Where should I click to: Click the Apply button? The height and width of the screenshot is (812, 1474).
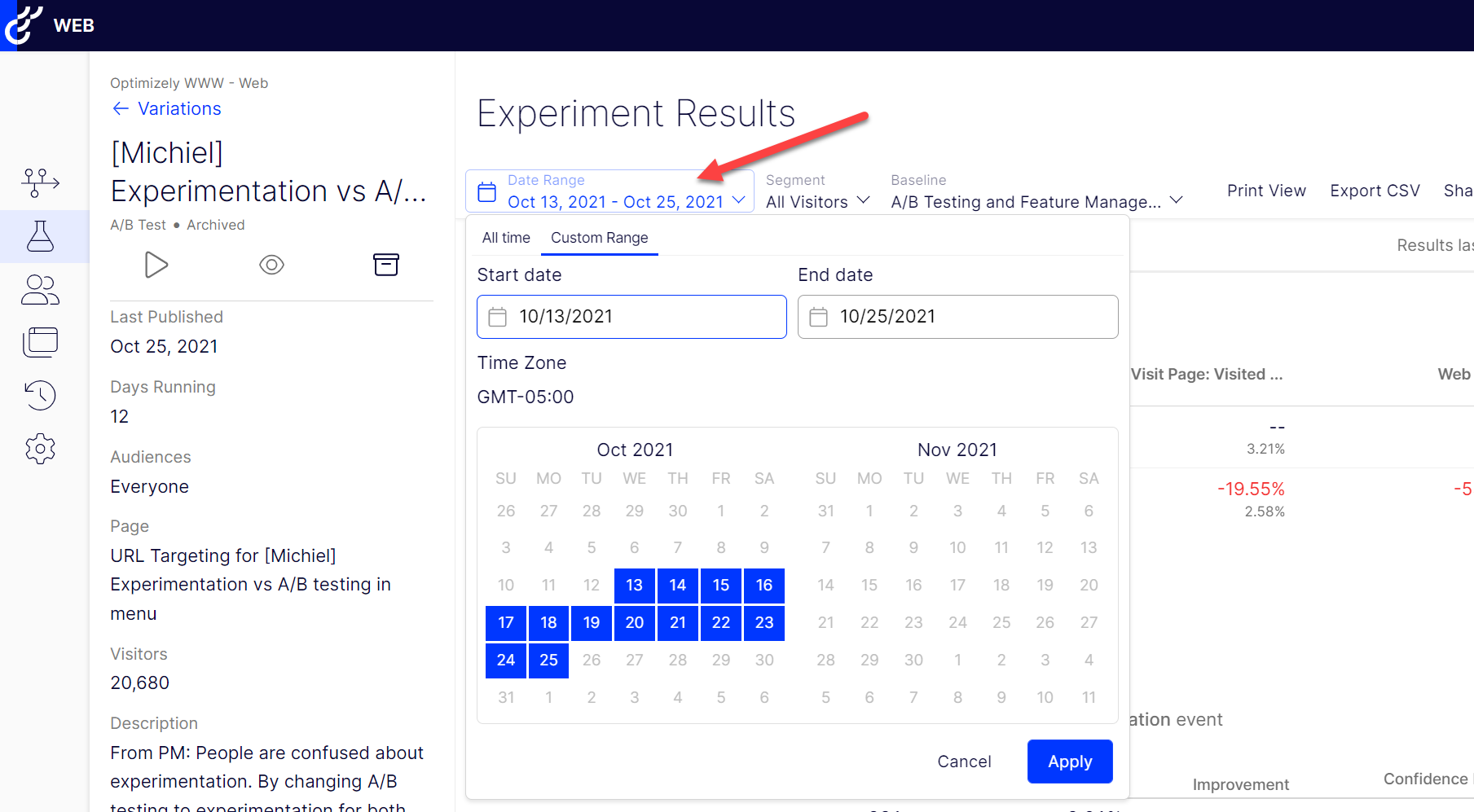(1070, 762)
